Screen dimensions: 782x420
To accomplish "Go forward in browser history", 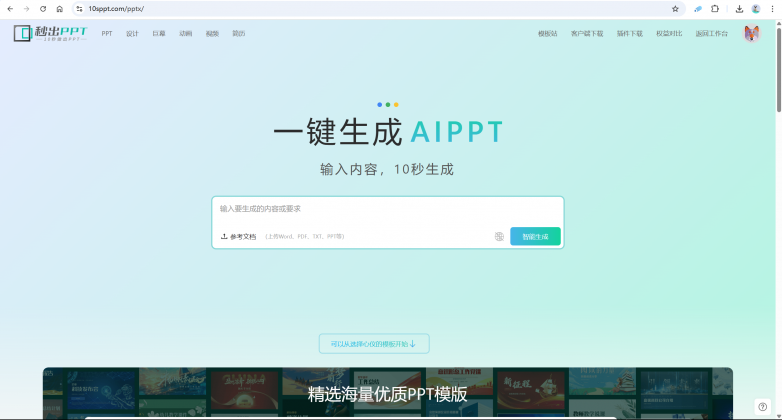I will coord(26,9).
